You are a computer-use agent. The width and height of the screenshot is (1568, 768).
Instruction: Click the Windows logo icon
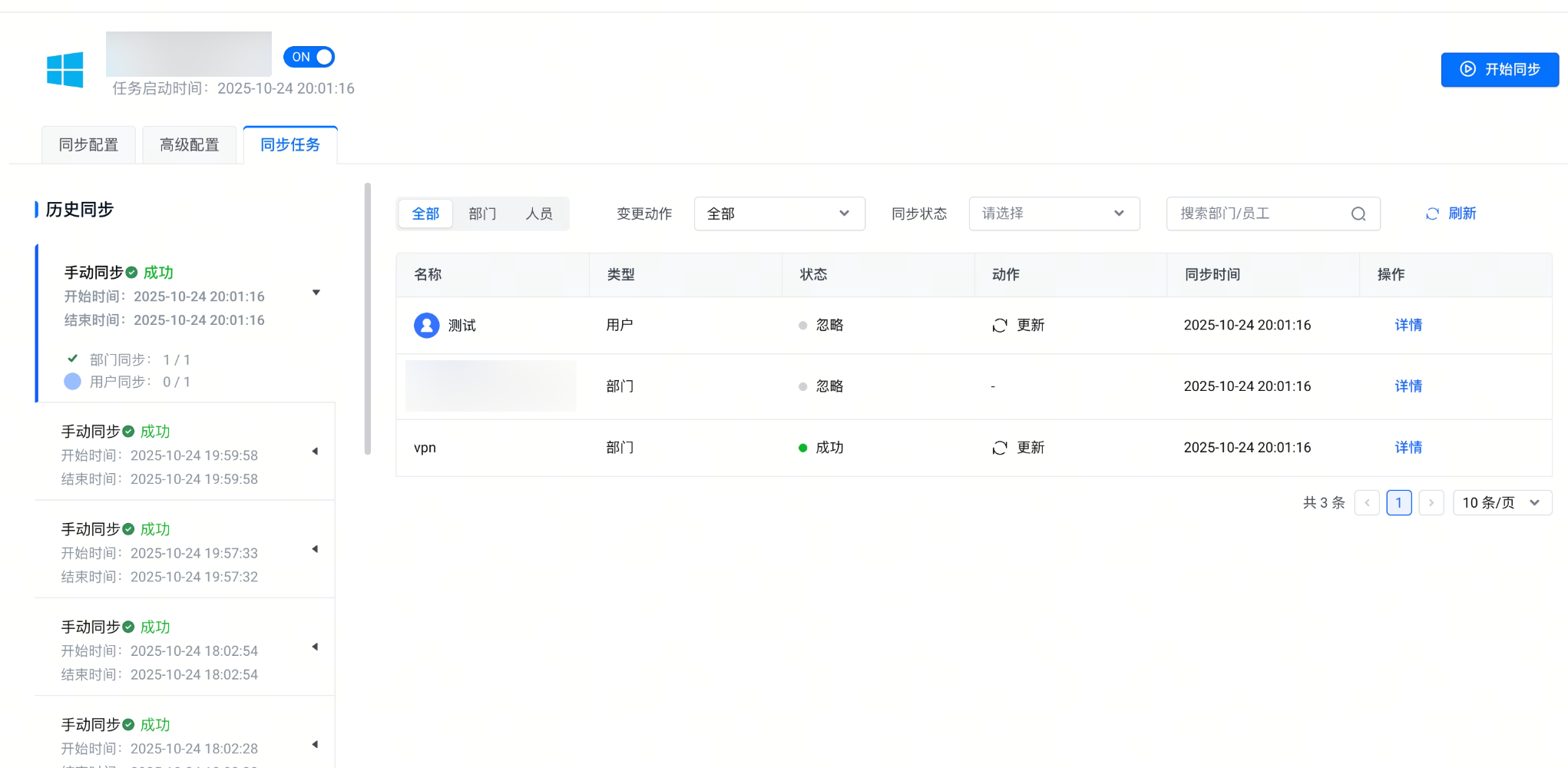tap(65, 70)
